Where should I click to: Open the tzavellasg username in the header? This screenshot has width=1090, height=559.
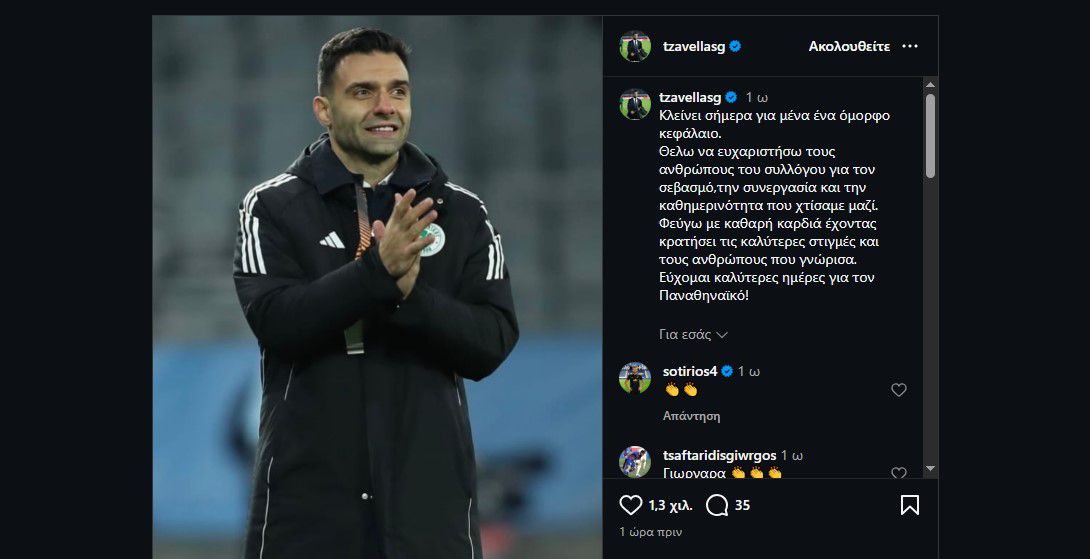(692, 46)
